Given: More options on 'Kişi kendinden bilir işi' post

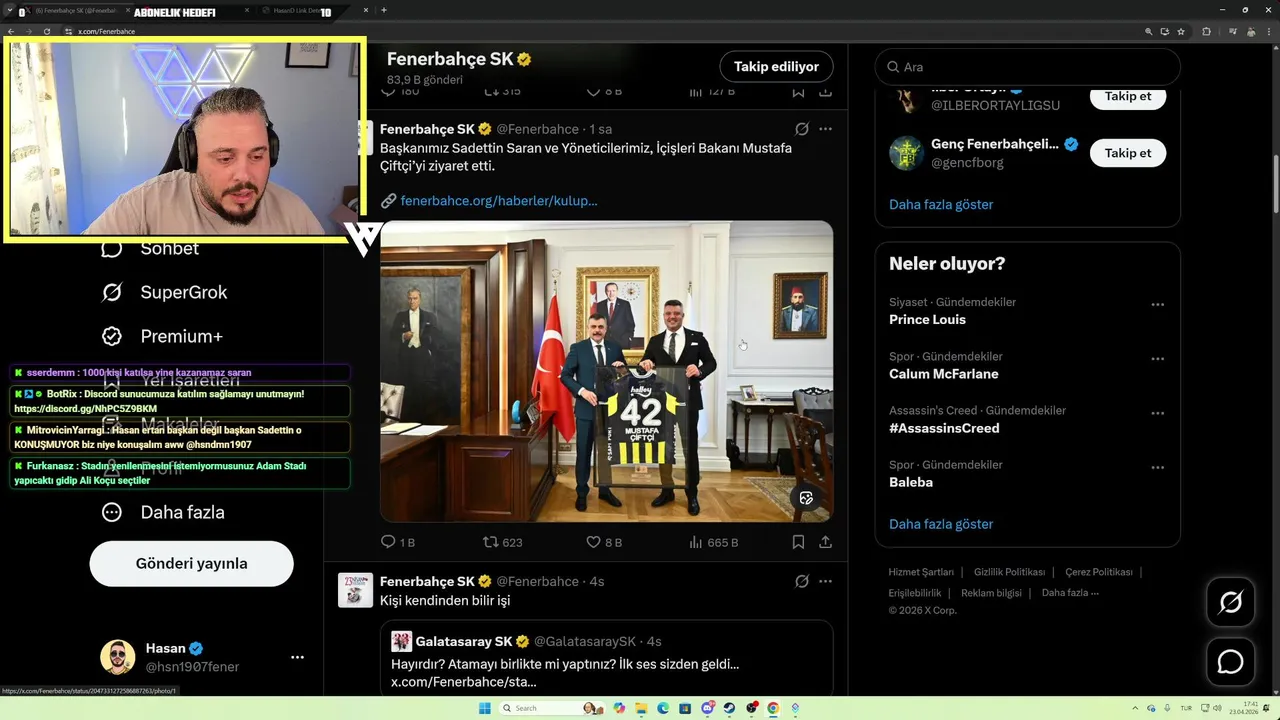Looking at the screenshot, I should (825, 581).
